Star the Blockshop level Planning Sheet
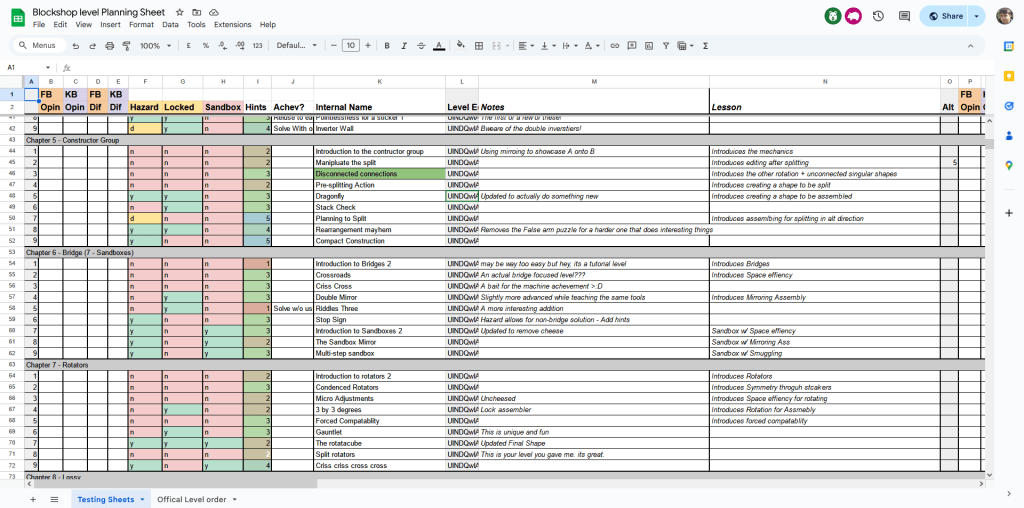 182,12
